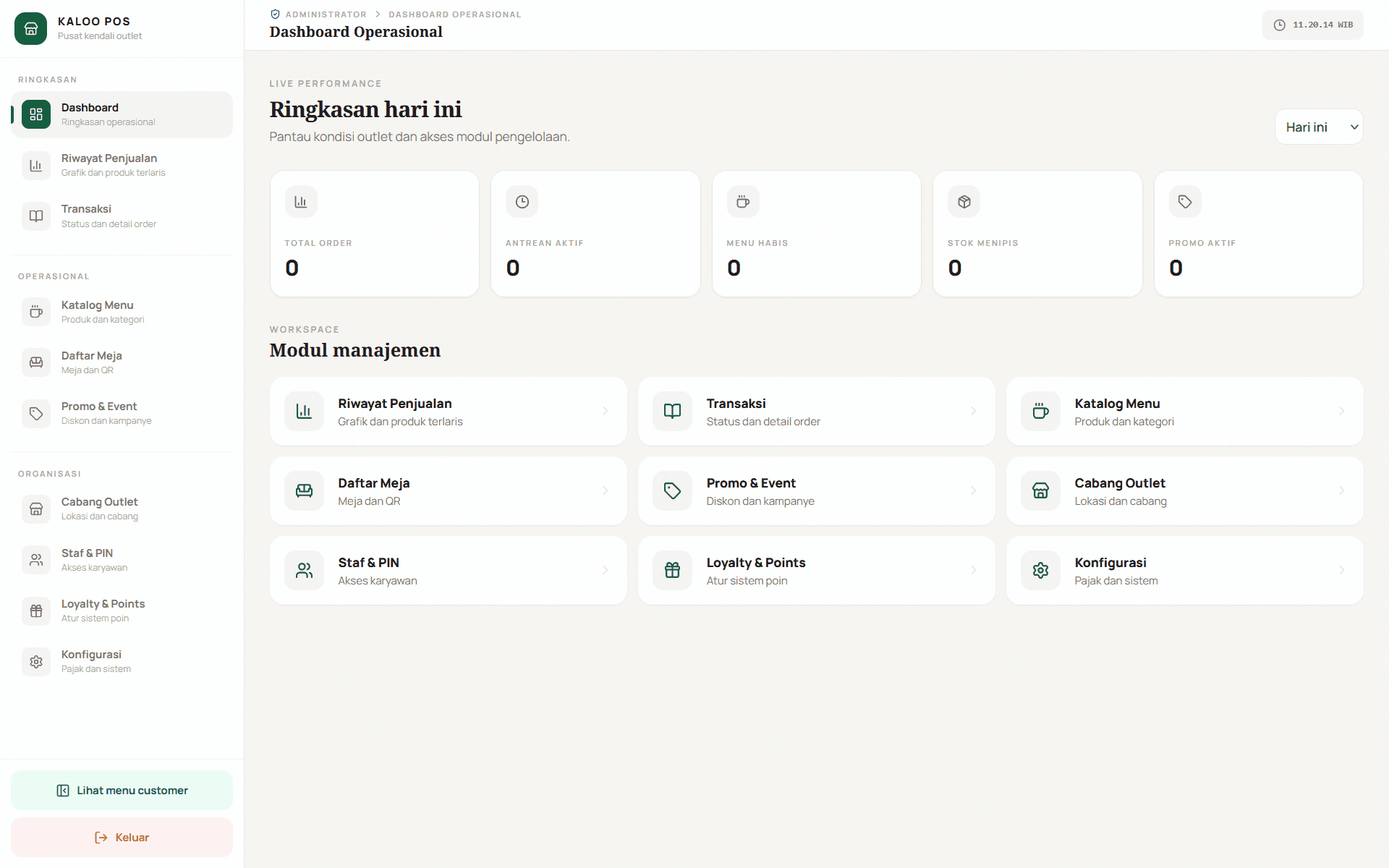Click the Konfigurasi gear icon in sidebar
The width and height of the screenshot is (1389, 868).
36,662
